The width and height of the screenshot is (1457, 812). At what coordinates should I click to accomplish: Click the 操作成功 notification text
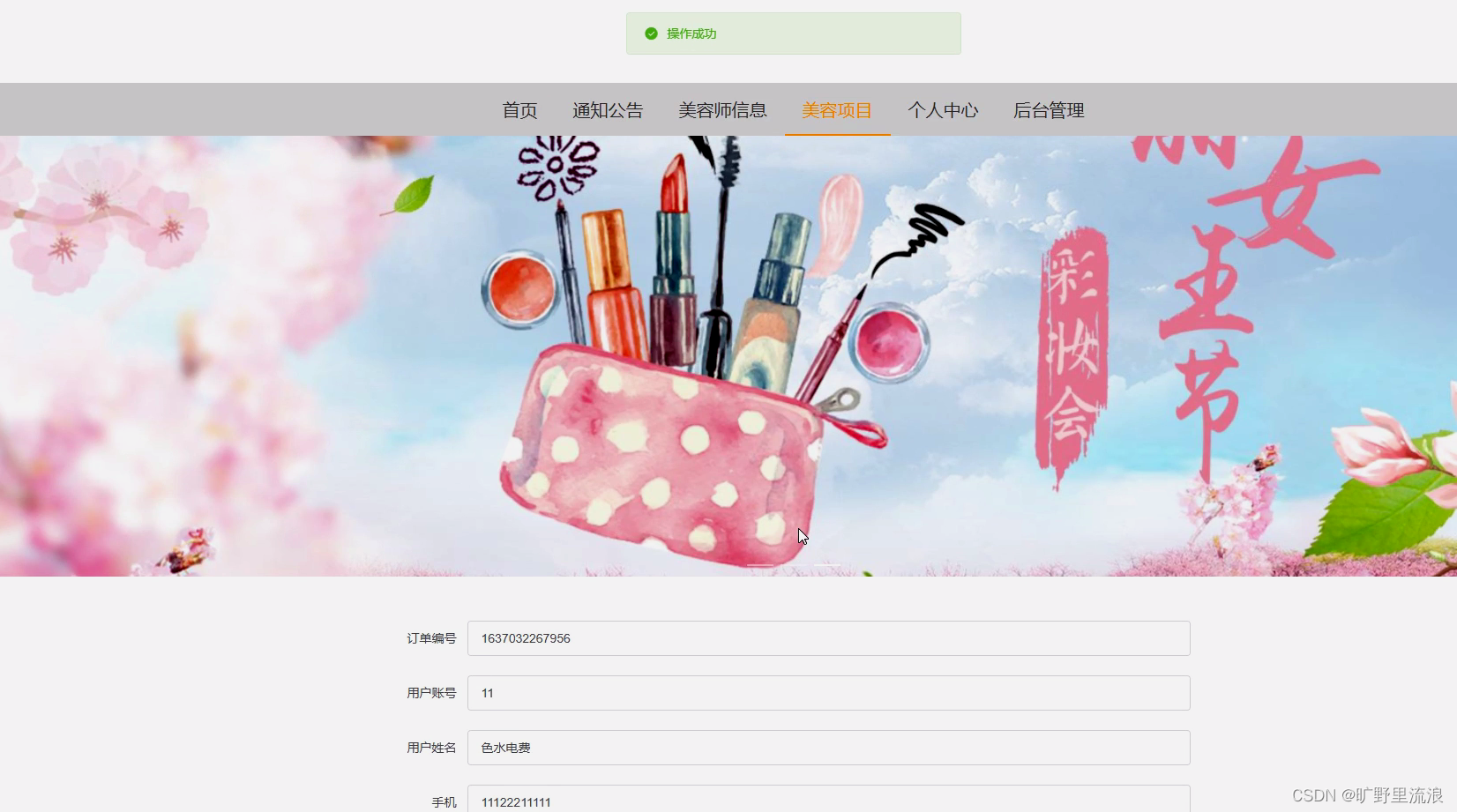691,34
